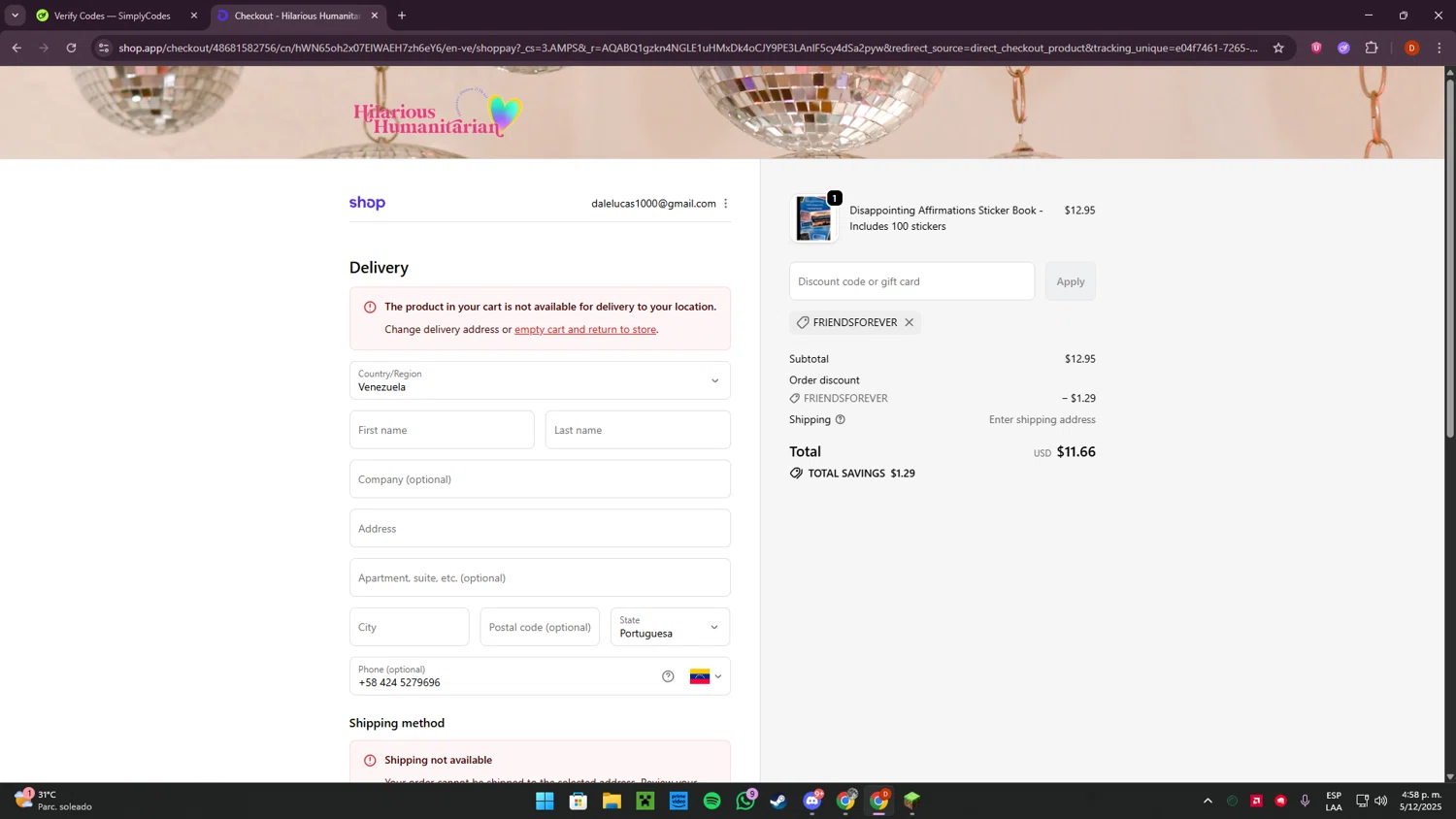
Task: Launch Minecraft creeper icon in taskbar
Action: point(645,801)
